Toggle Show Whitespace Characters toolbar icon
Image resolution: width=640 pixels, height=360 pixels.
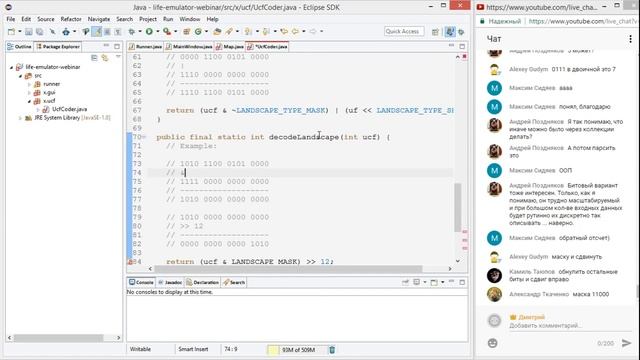pos(118,31)
